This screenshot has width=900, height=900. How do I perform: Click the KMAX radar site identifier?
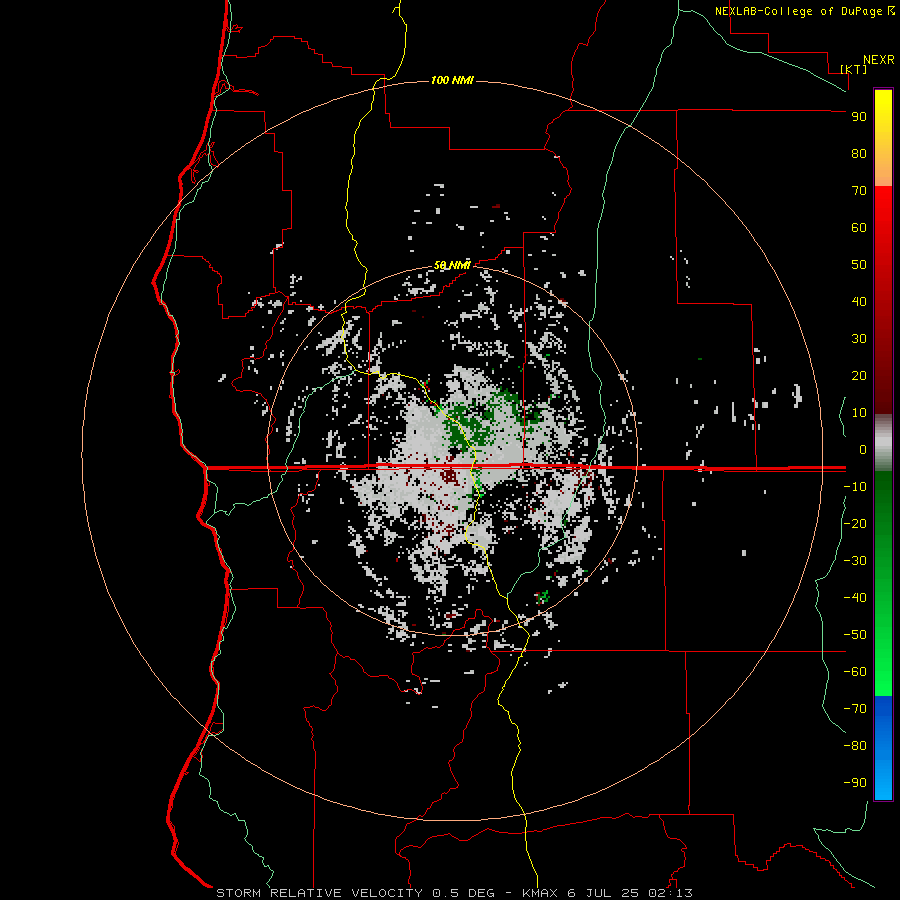click(x=540, y=893)
